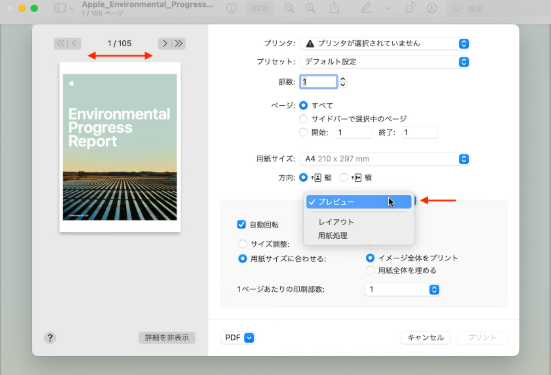Select 縦 portrait orientation radio button

[303, 177]
